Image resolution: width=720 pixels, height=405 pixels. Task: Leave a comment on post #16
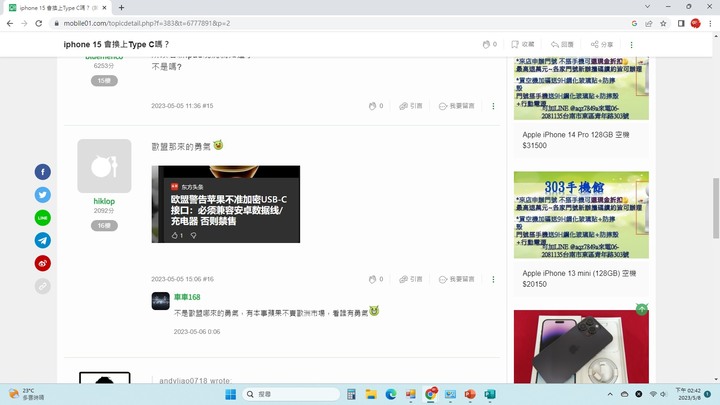click(x=456, y=279)
